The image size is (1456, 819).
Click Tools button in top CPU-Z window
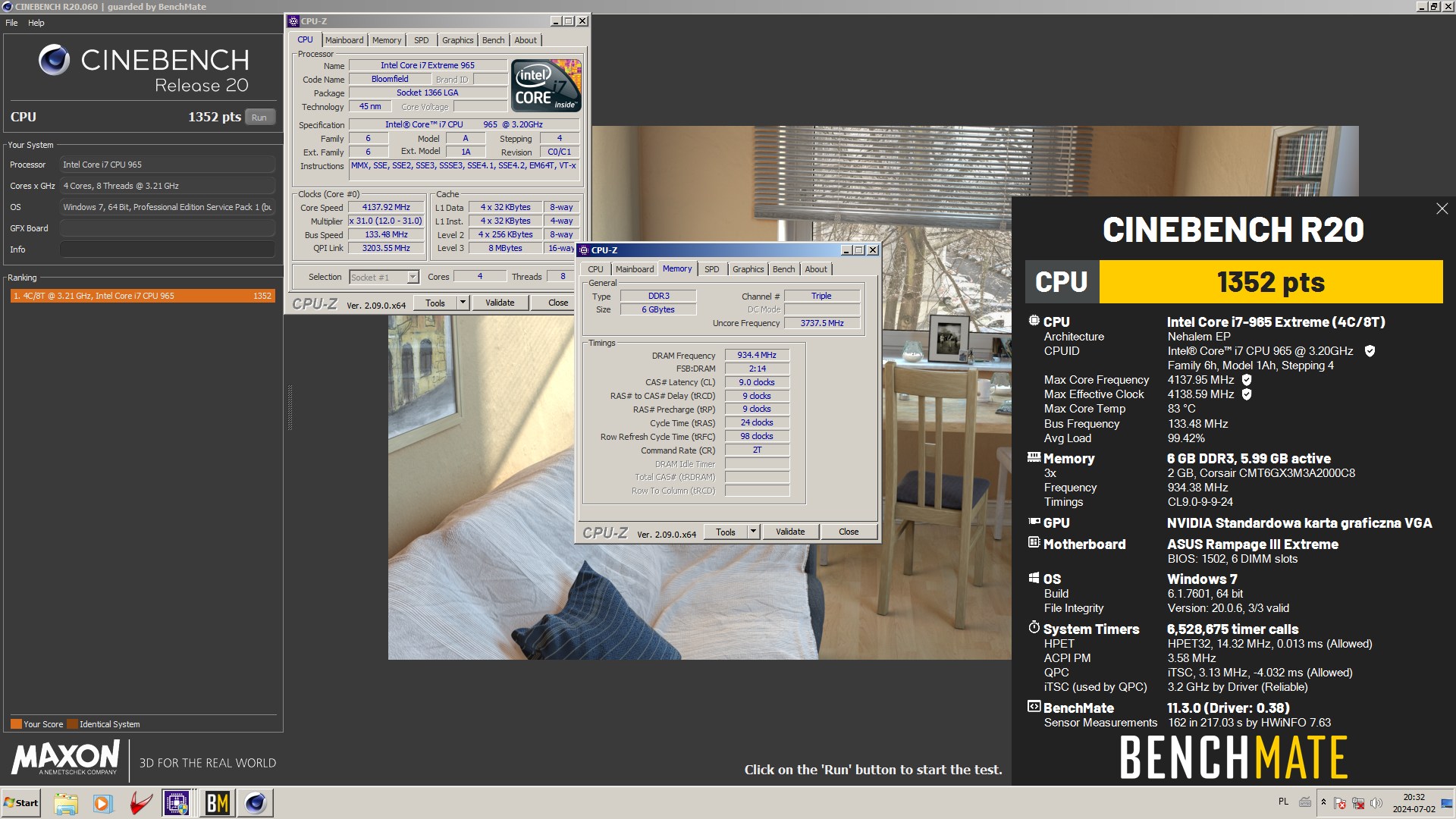435,303
